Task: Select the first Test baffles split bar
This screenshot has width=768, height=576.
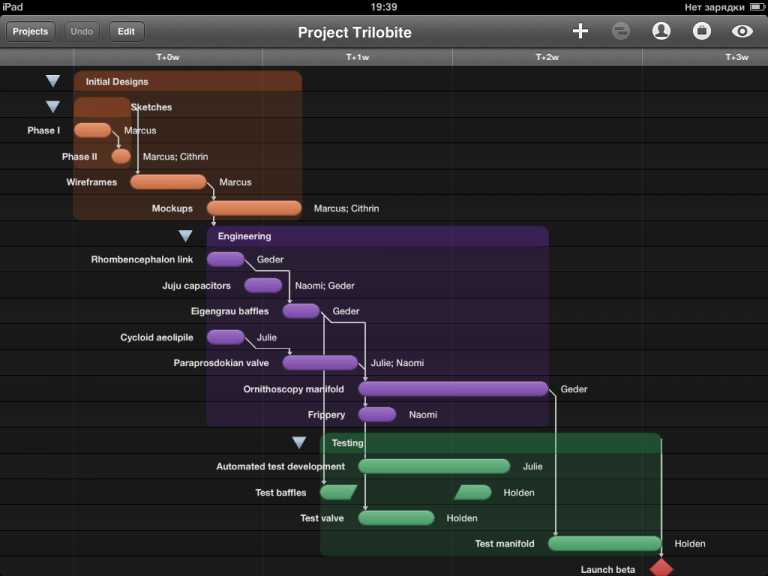Action: [x=338, y=492]
